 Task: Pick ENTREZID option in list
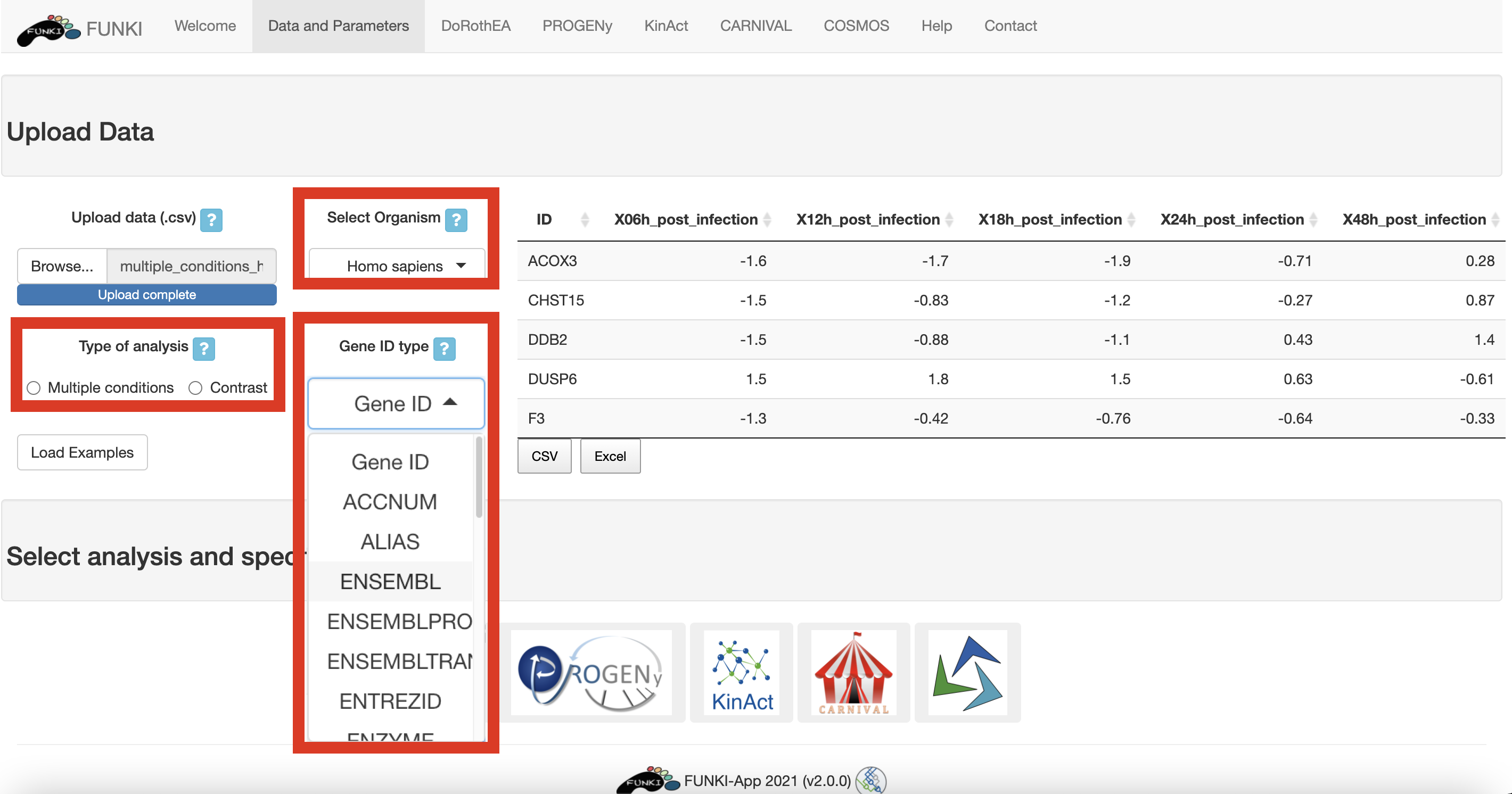pyautogui.click(x=390, y=702)
